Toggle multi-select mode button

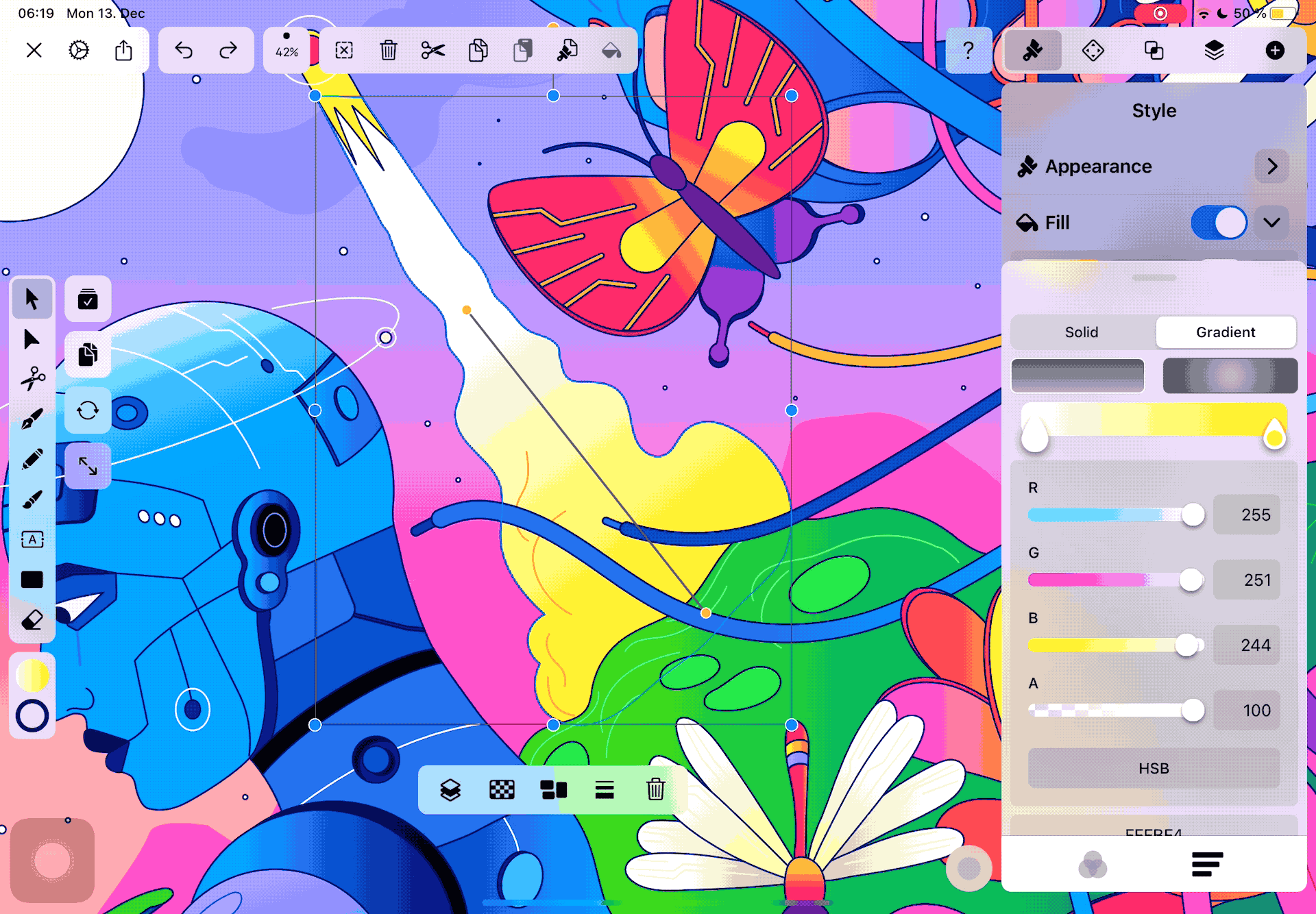tap(88, 299)
